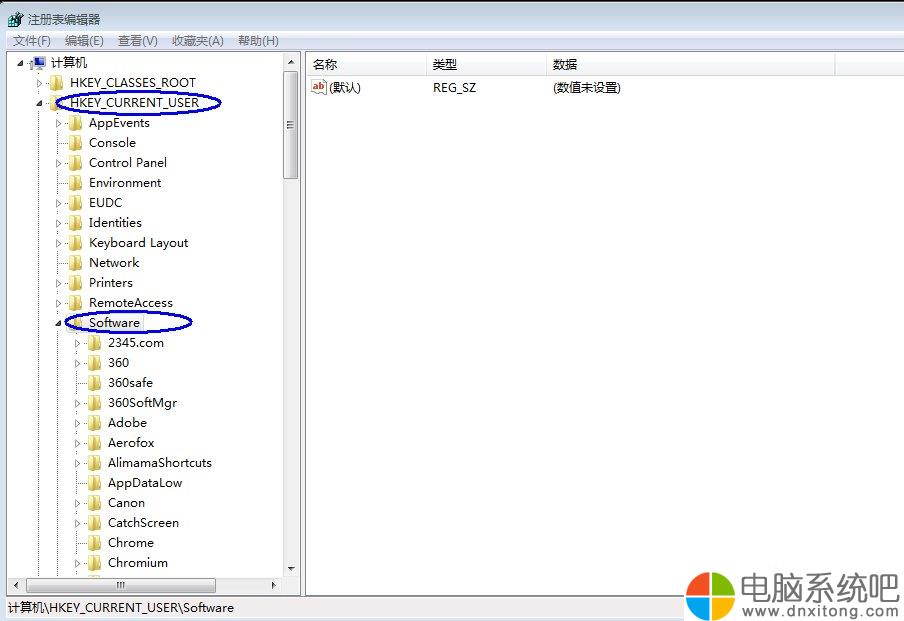This screenshot has width=904, height=621.
Task: Click the Canon folder icon
Action: coord(95,503)
